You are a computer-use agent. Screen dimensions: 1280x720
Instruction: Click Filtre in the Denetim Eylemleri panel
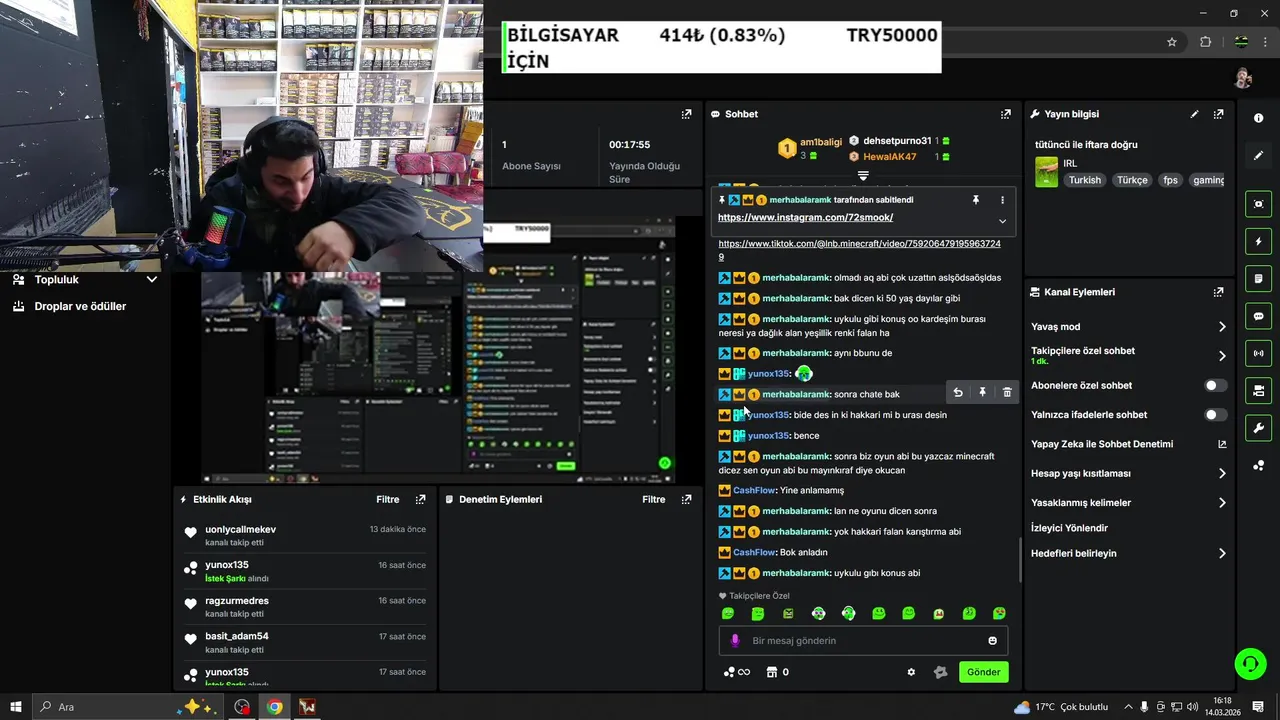(x=654, y=499)
